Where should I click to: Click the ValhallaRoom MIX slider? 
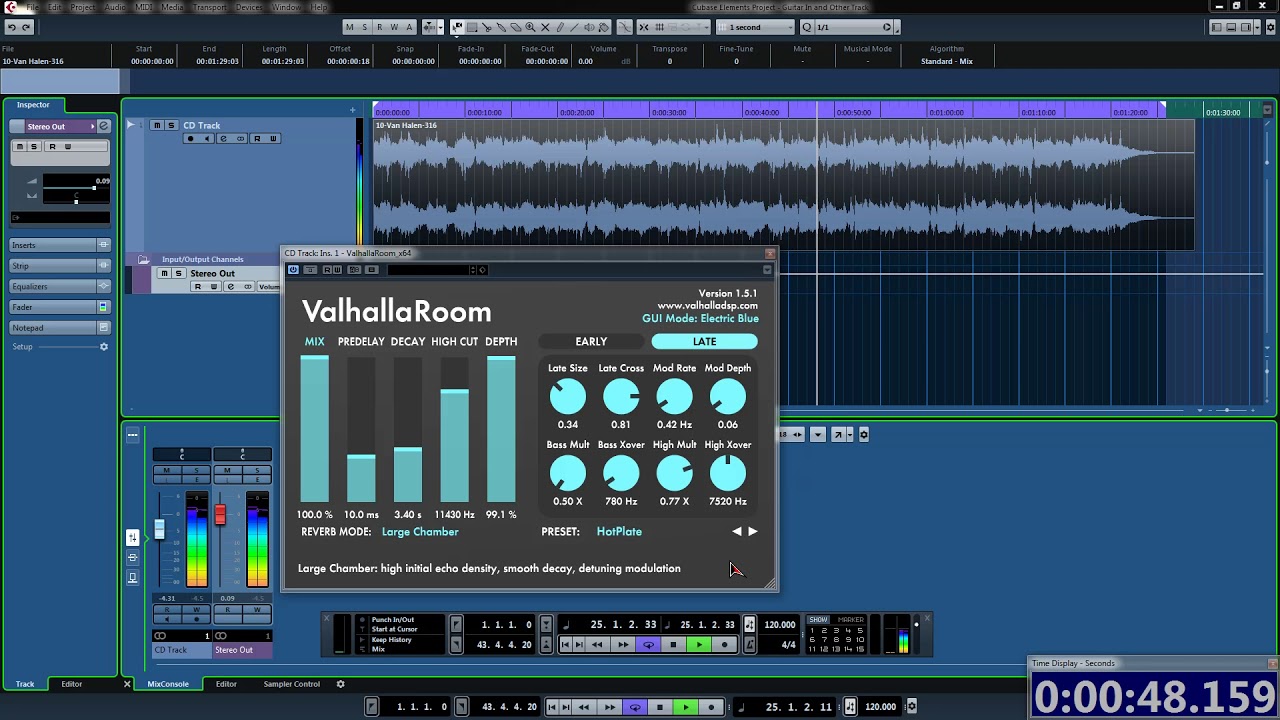tap(314, 429)
